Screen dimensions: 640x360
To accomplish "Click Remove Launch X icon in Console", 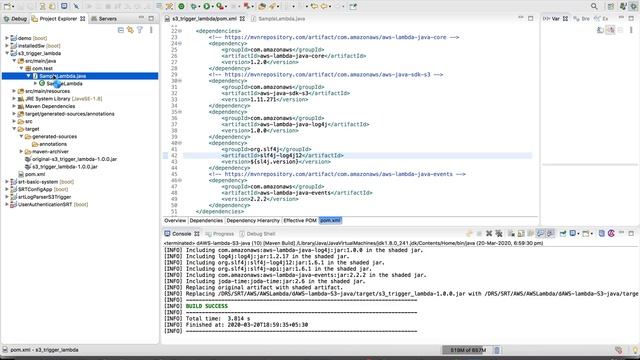I will [x=489, y=233].
